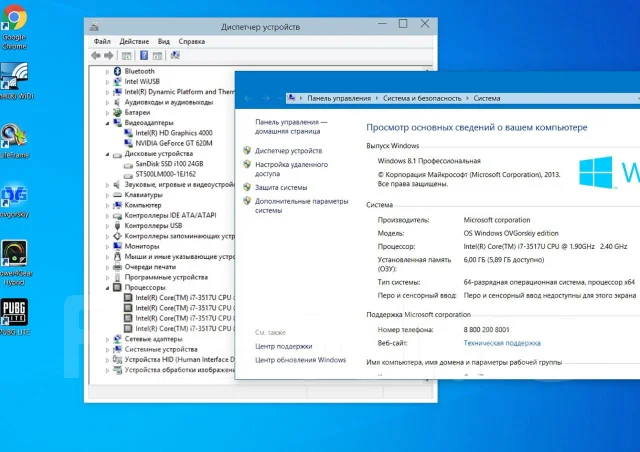The height and width of the screenshot is (452, 640).
Task: Select the Клавиатуры category icon
Action: [118, 195]
